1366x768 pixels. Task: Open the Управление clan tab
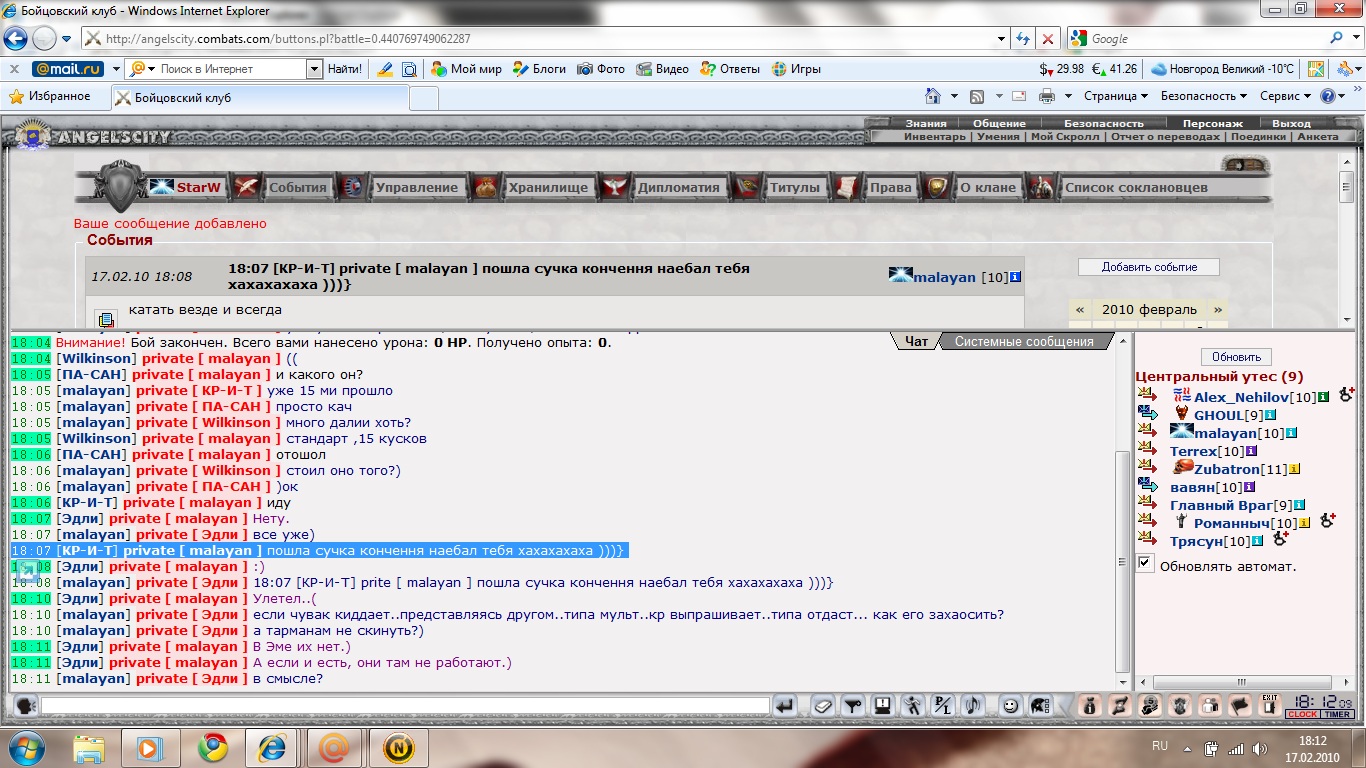pos(416,187)
